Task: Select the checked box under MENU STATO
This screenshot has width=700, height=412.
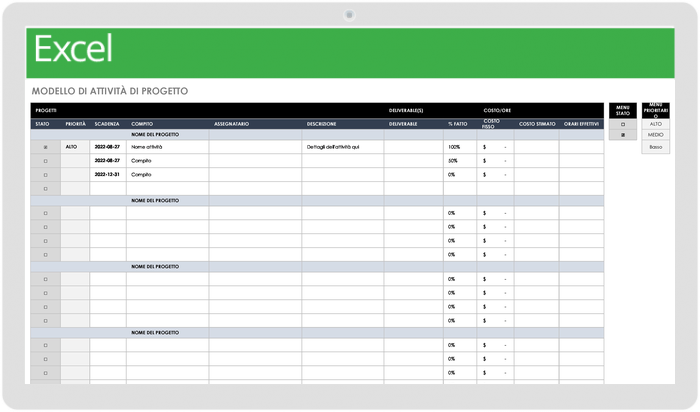Action: coord(623,135)
